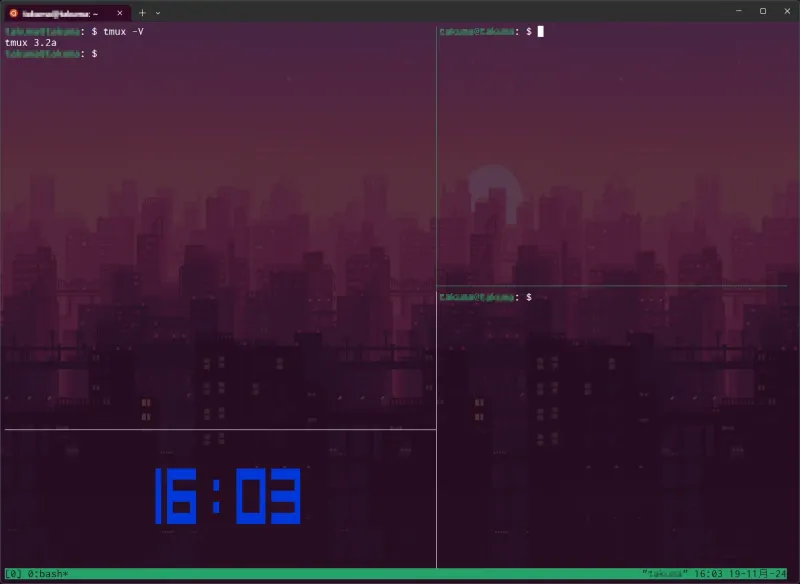The height and width of the screenshot is (584, 800).
Task: Click the blinking cursor in top-right pane
Action: [x=540, y=31]
